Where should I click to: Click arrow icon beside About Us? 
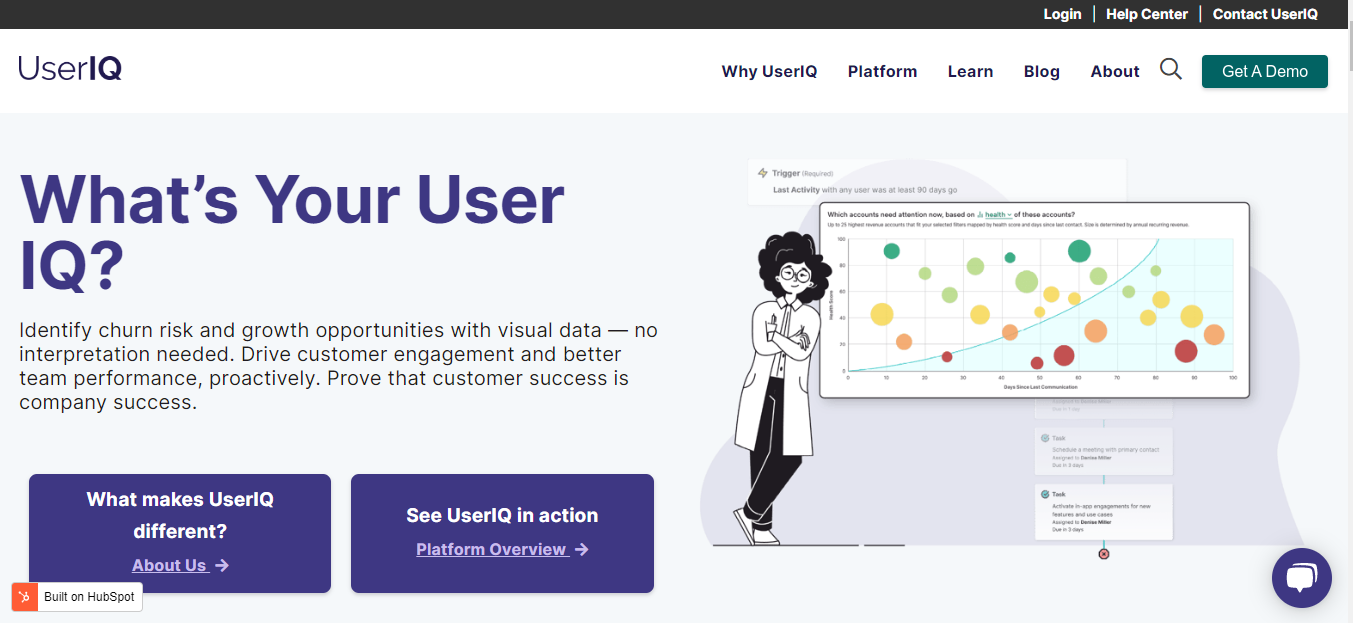[x=222, y=565]
